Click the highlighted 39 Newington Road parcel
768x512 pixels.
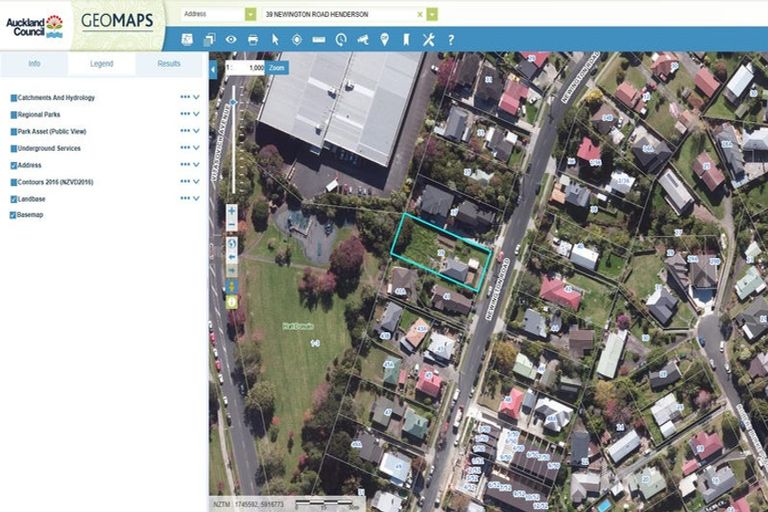click(440, 252)
